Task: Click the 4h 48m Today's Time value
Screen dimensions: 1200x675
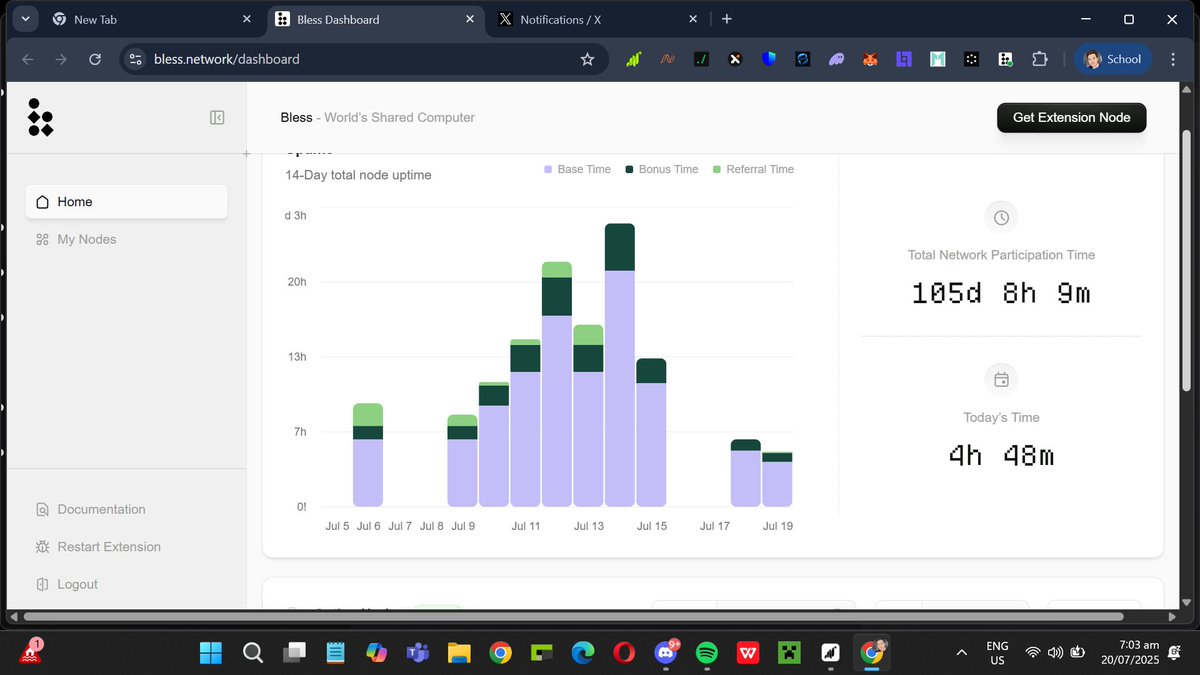Action: (x=1001, y=456)
